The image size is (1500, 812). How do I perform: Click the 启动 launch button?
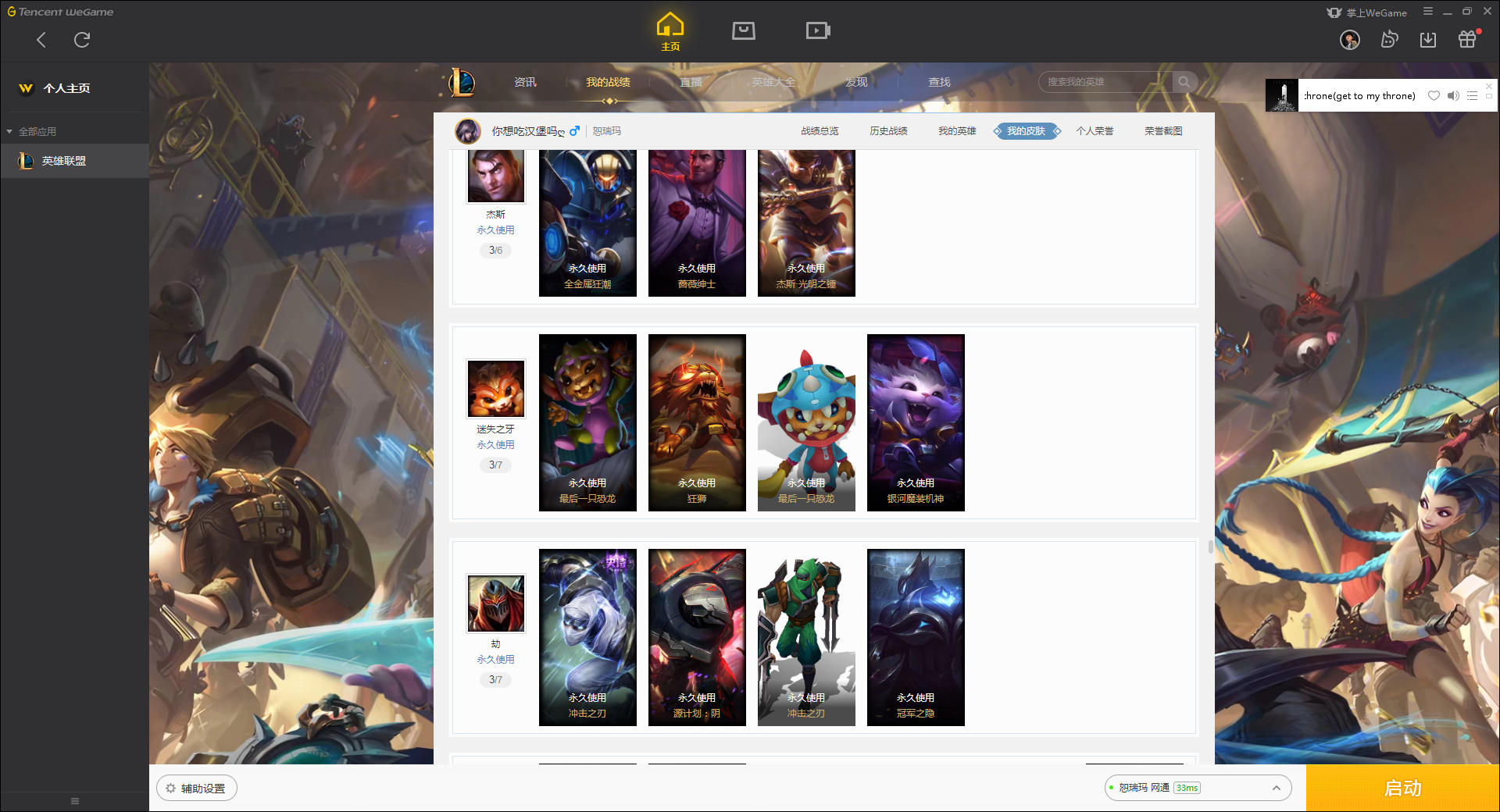(1402, 789)
